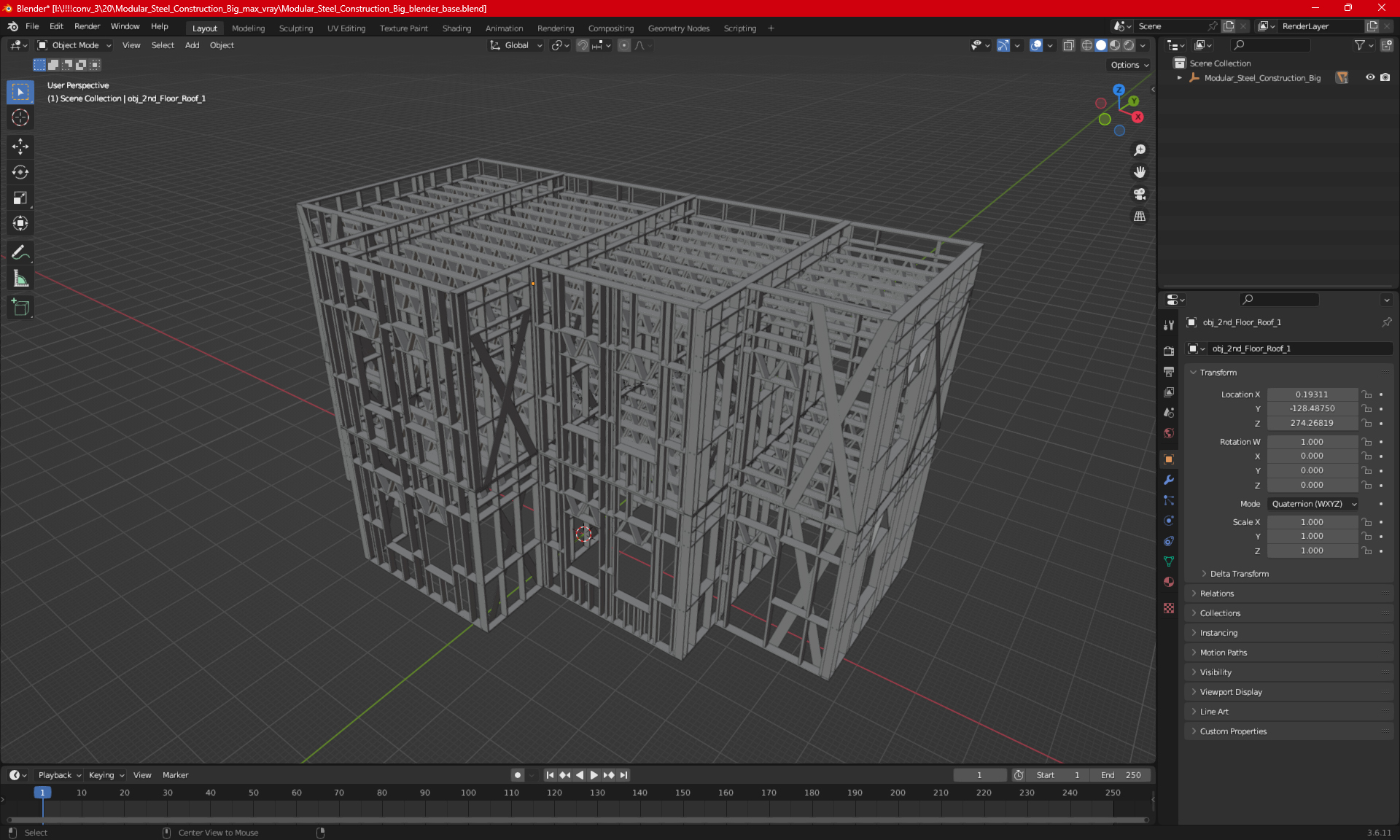Expand the Delta Transform section

(1239, 574)
